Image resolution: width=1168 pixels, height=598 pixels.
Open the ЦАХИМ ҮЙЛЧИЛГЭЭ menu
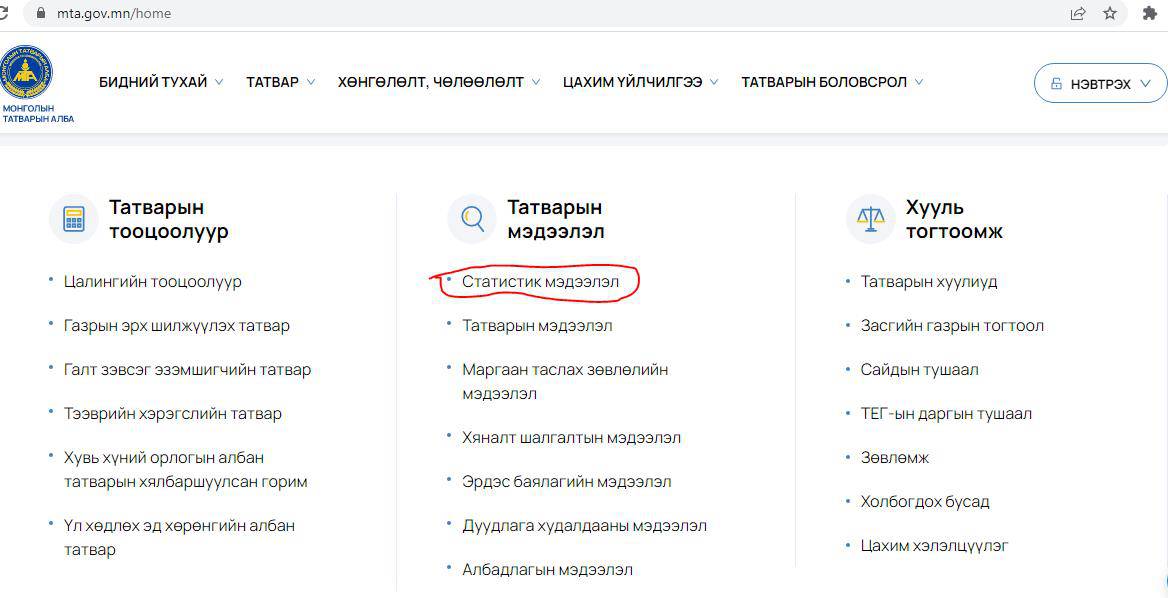click(x=640, y=82)
